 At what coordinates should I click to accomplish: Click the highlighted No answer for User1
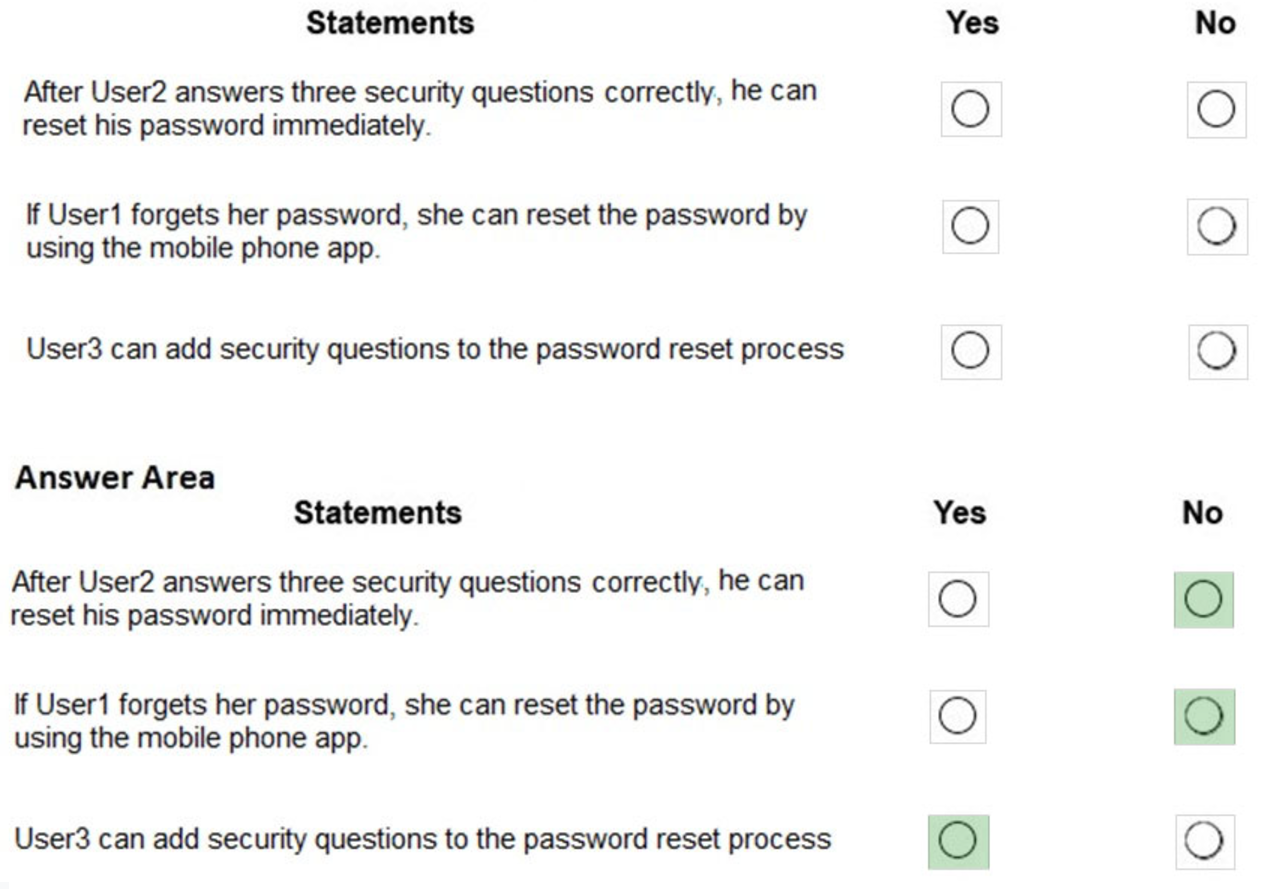pos(1205,715)
